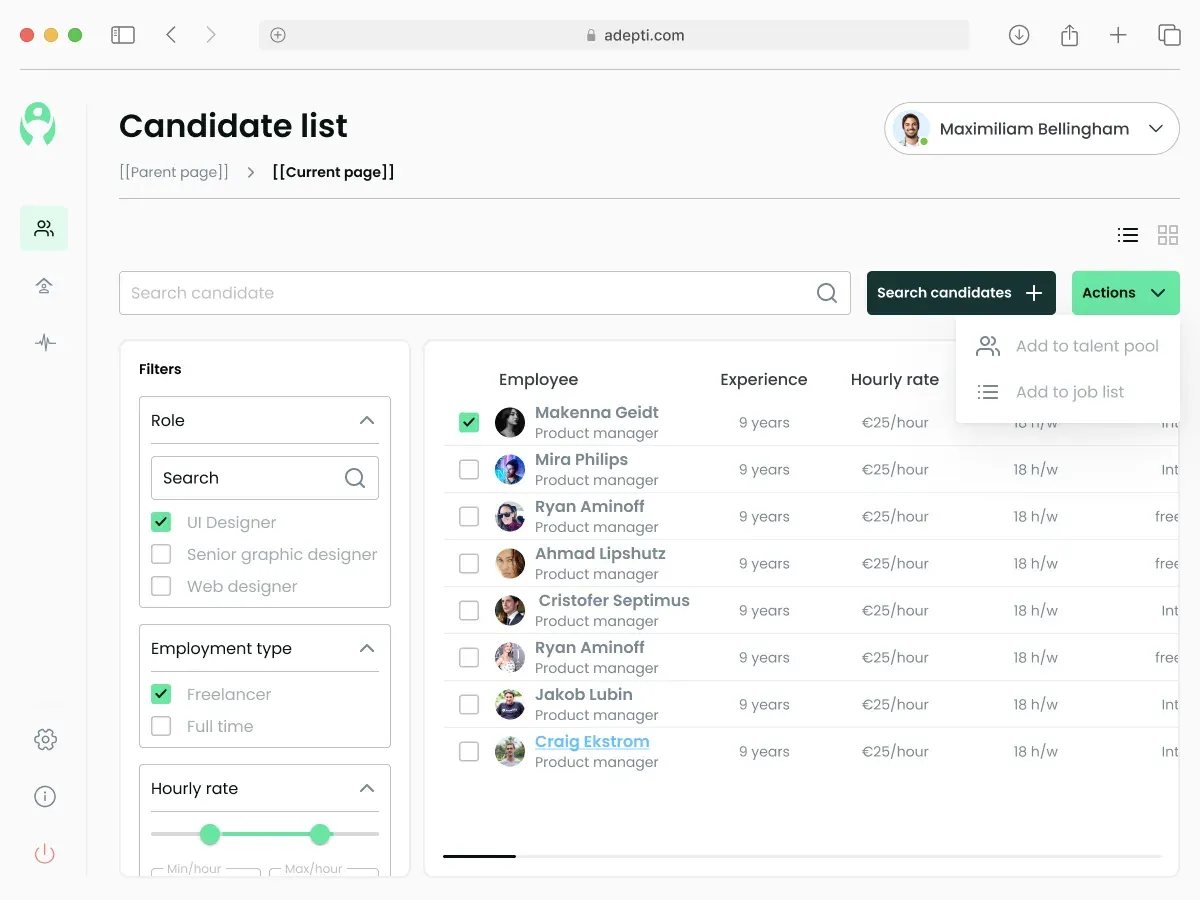This screenshot has height=900, width=1200.
Task: Click Maximiliam Bellingham profile picture
Action: point(910,129)
